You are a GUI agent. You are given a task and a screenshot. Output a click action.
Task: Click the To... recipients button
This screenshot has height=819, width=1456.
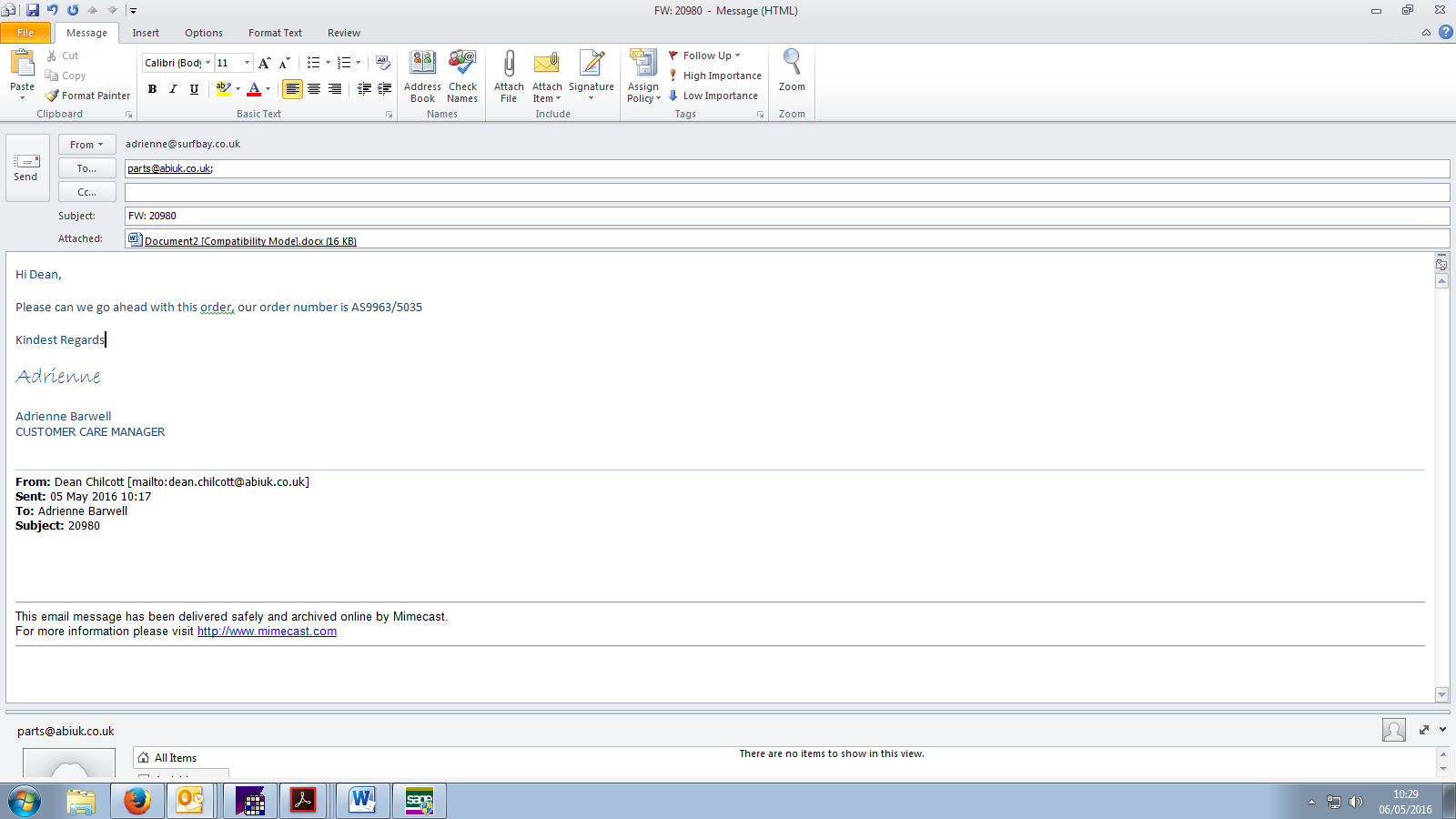pos(86,168)
